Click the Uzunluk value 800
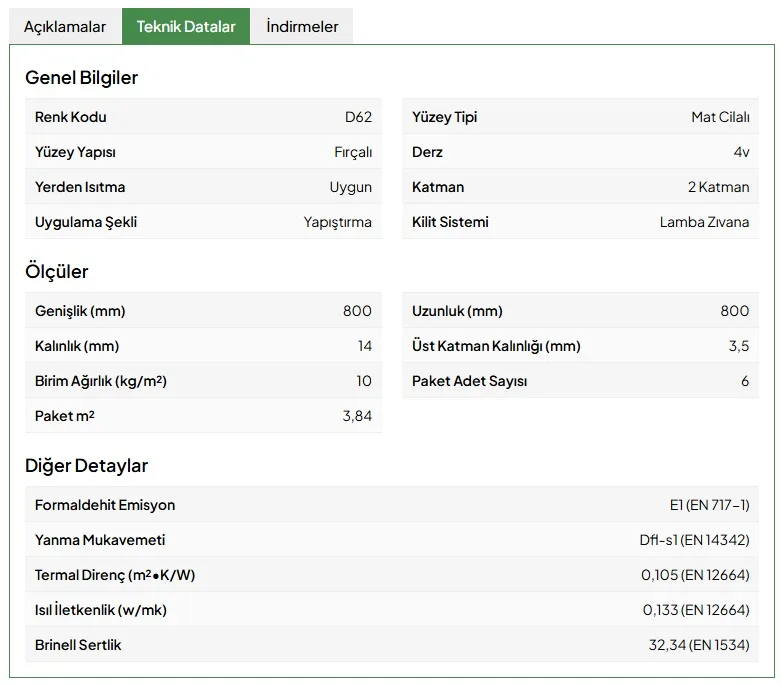Viewport: 782px width, 685px height. click(735, 311)
